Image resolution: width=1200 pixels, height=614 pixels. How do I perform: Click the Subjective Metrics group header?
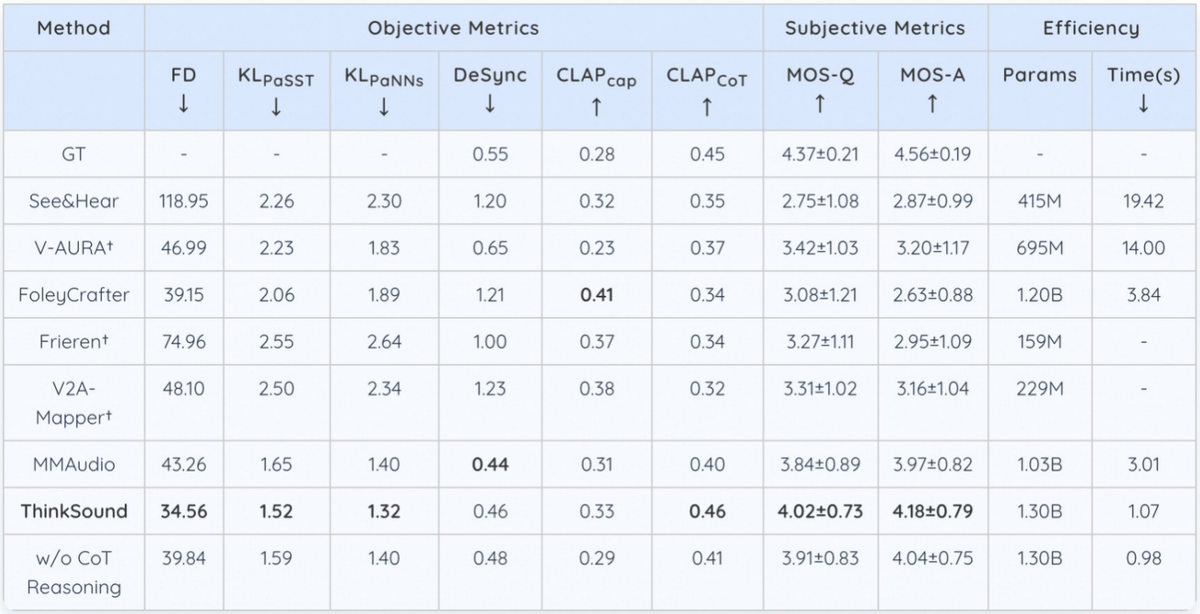875,27
